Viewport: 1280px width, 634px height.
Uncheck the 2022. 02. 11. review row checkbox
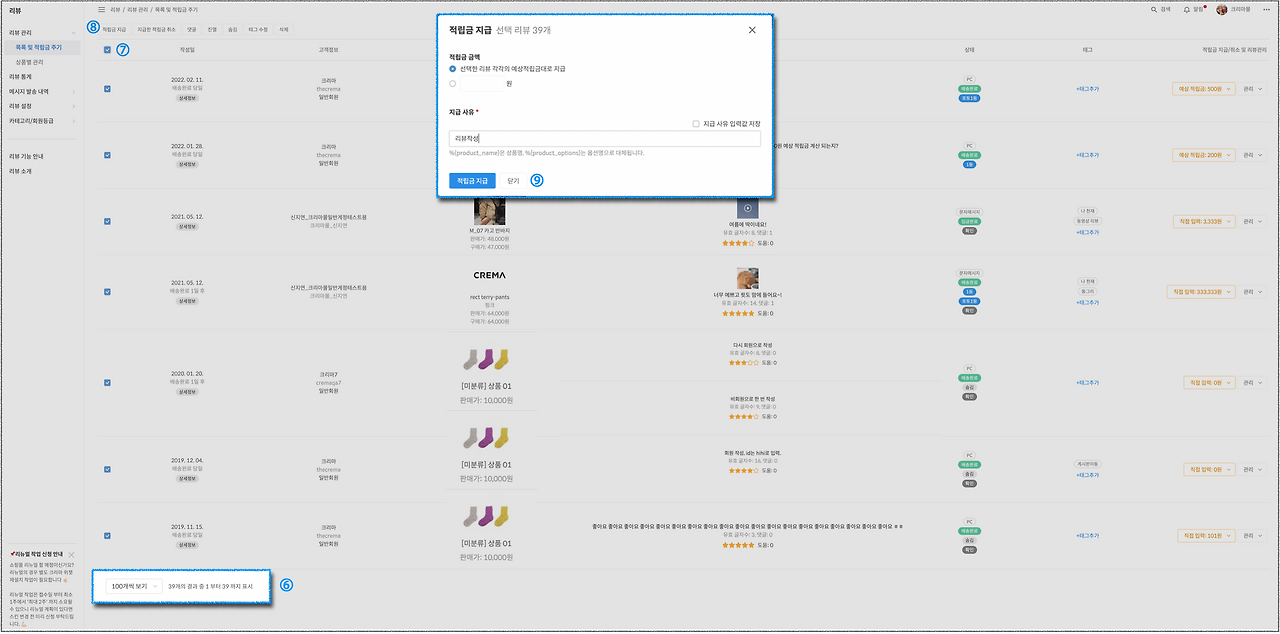tap(107, 88)
